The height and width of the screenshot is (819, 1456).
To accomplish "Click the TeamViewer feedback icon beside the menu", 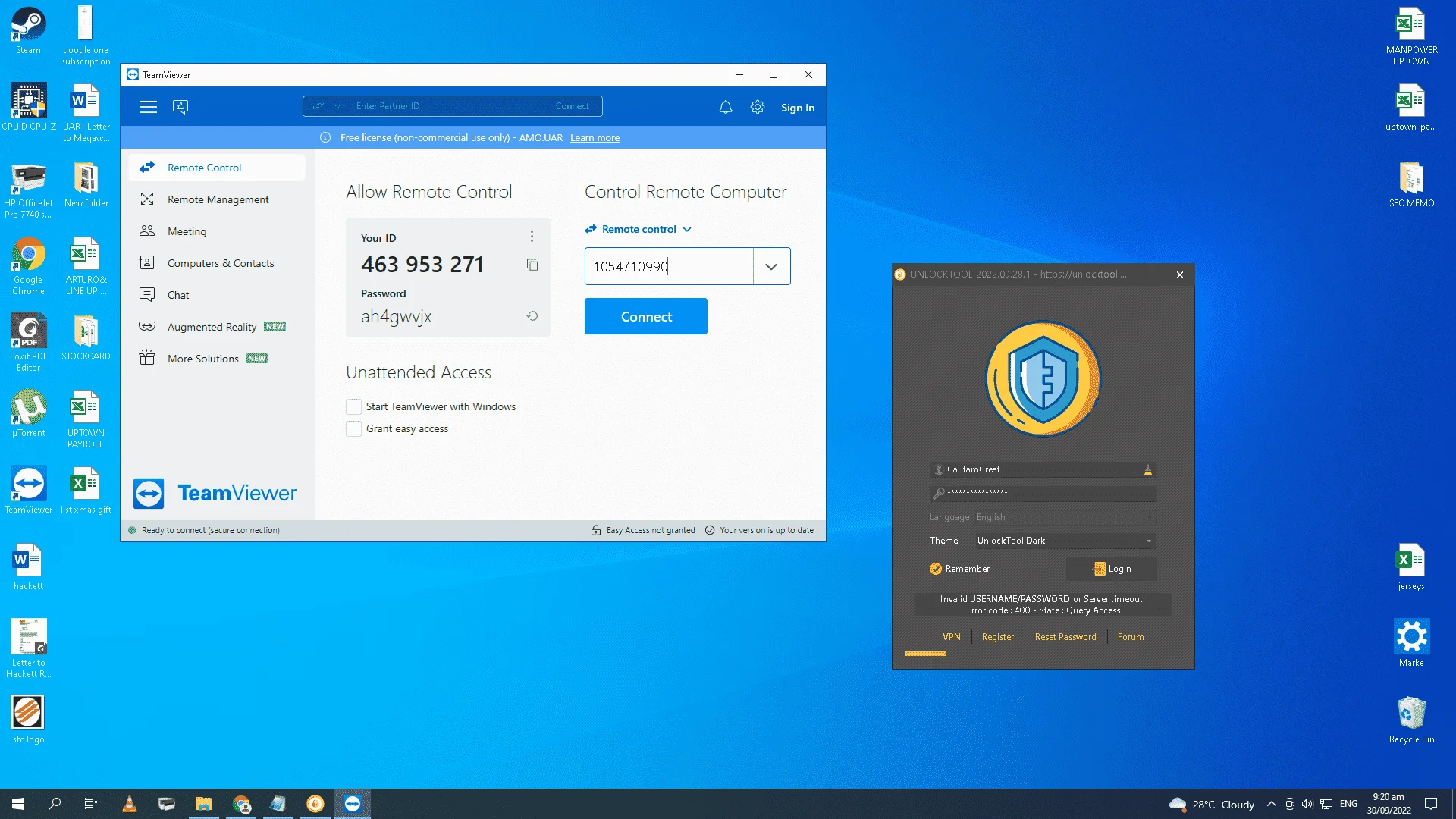I will (x=180, y=107).
